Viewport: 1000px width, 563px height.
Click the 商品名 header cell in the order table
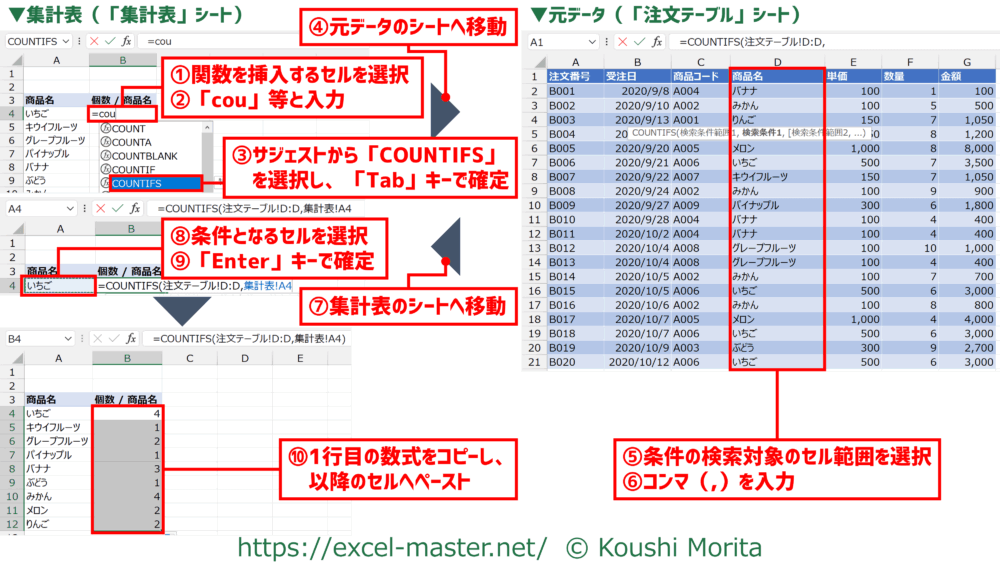(x=776, y=76)
